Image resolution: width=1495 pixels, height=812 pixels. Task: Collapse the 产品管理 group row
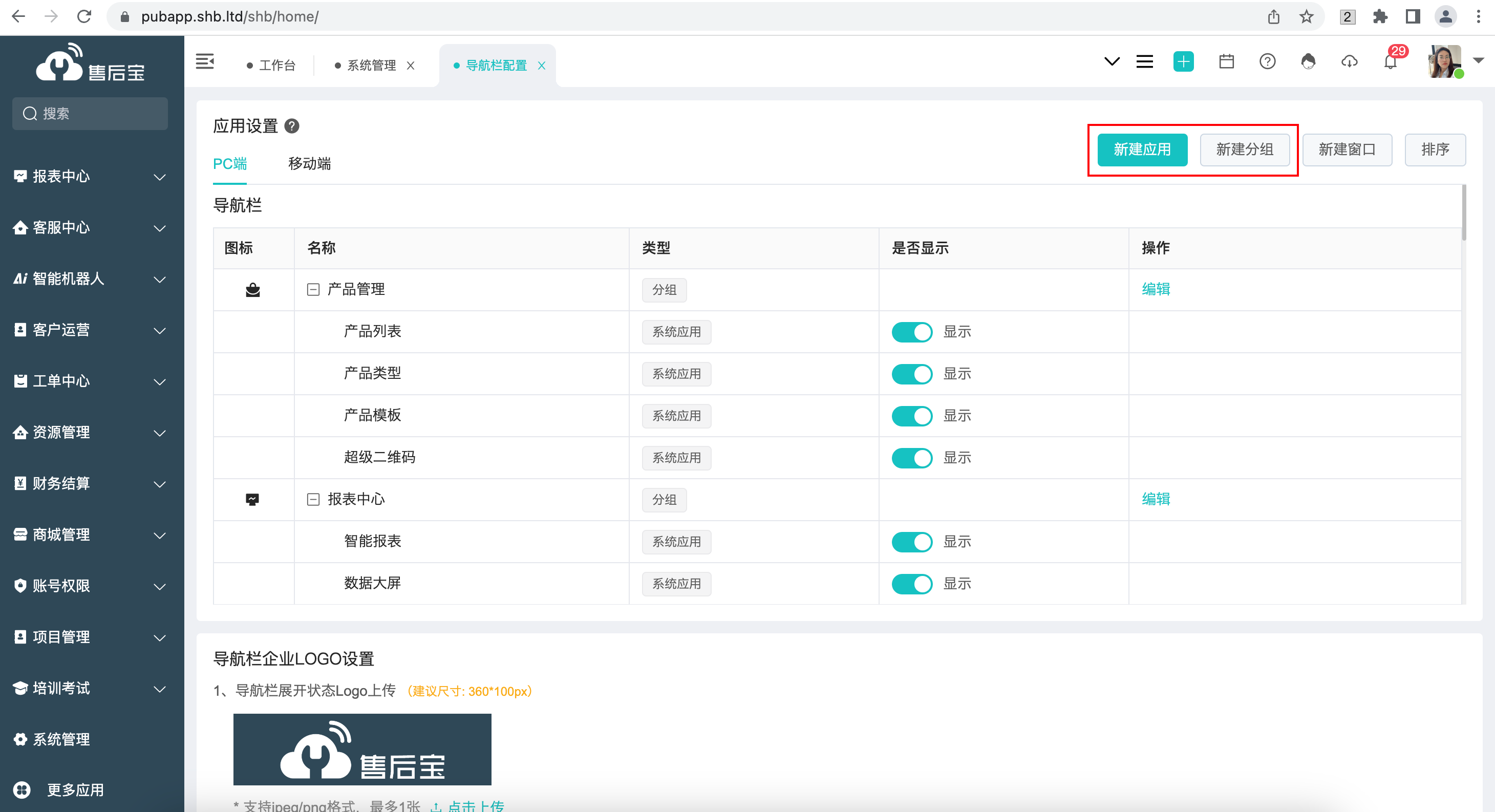pyautogui.click(x=313, y=290)
